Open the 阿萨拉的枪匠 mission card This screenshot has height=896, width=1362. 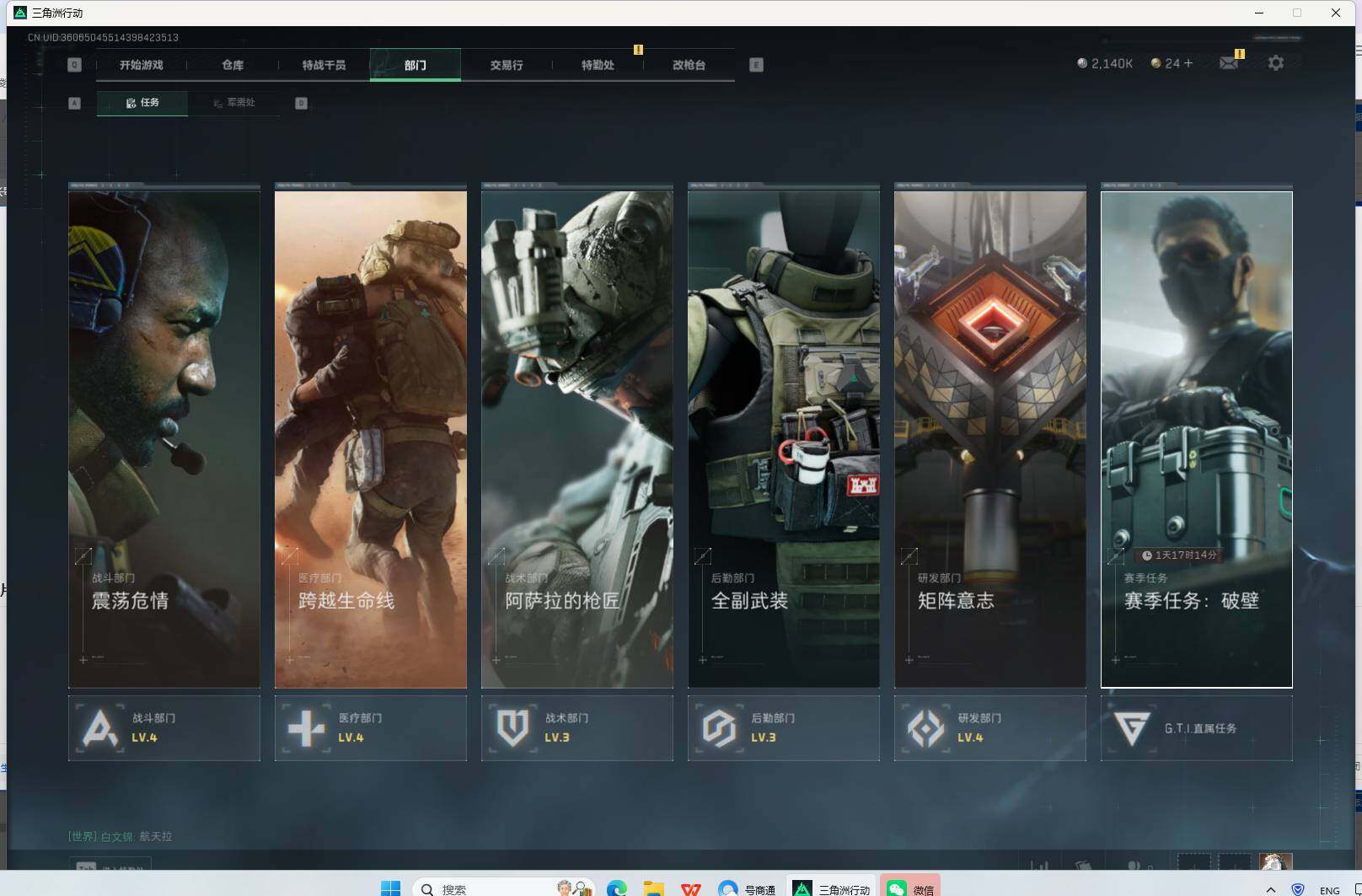tap(577, 439)
